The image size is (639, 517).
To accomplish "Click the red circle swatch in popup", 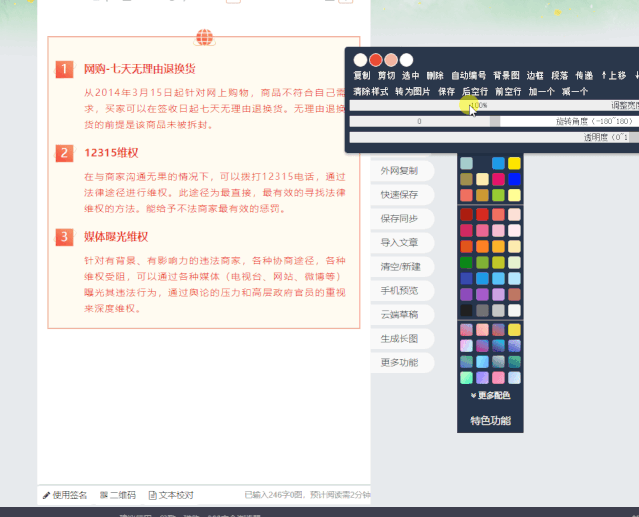I will pyautogui.click(x=376, y=60).
